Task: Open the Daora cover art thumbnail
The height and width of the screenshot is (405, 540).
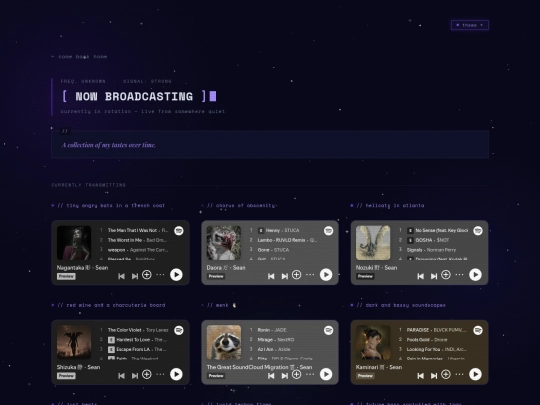Action: click(x=224, y=243)
